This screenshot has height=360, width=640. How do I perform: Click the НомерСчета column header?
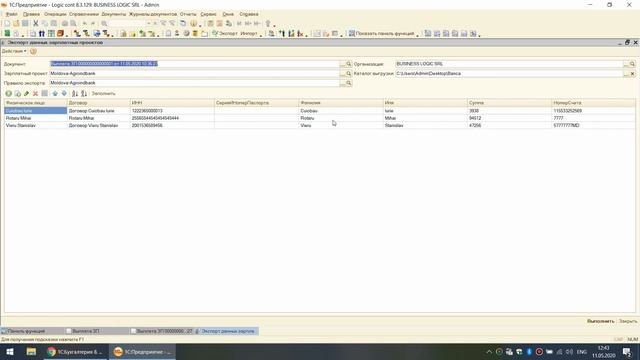coord(593,103)
